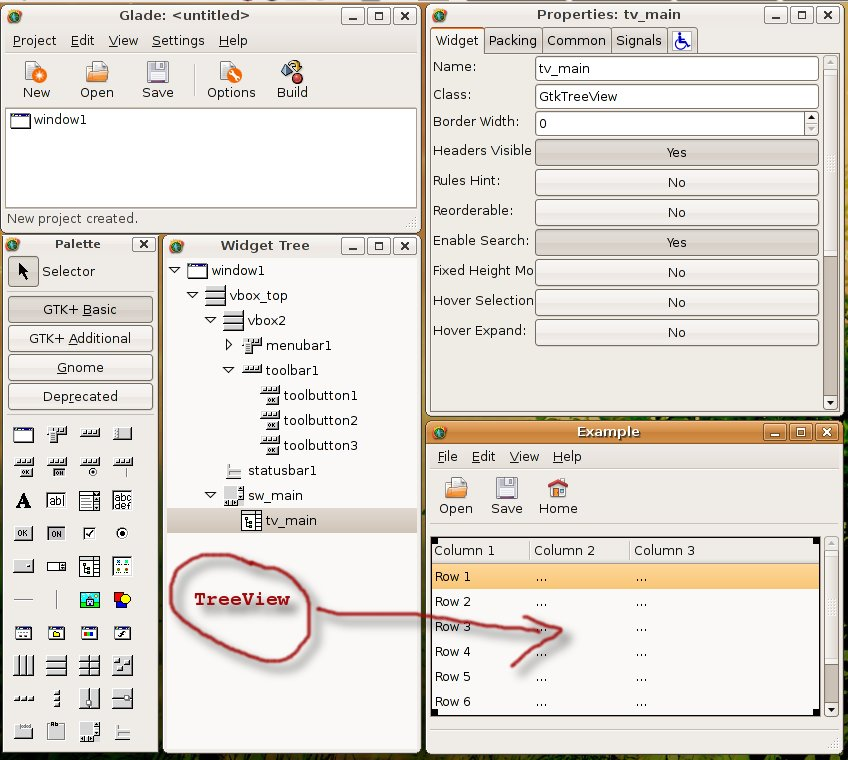Choose the Image widget in Palette

[89, 600]
